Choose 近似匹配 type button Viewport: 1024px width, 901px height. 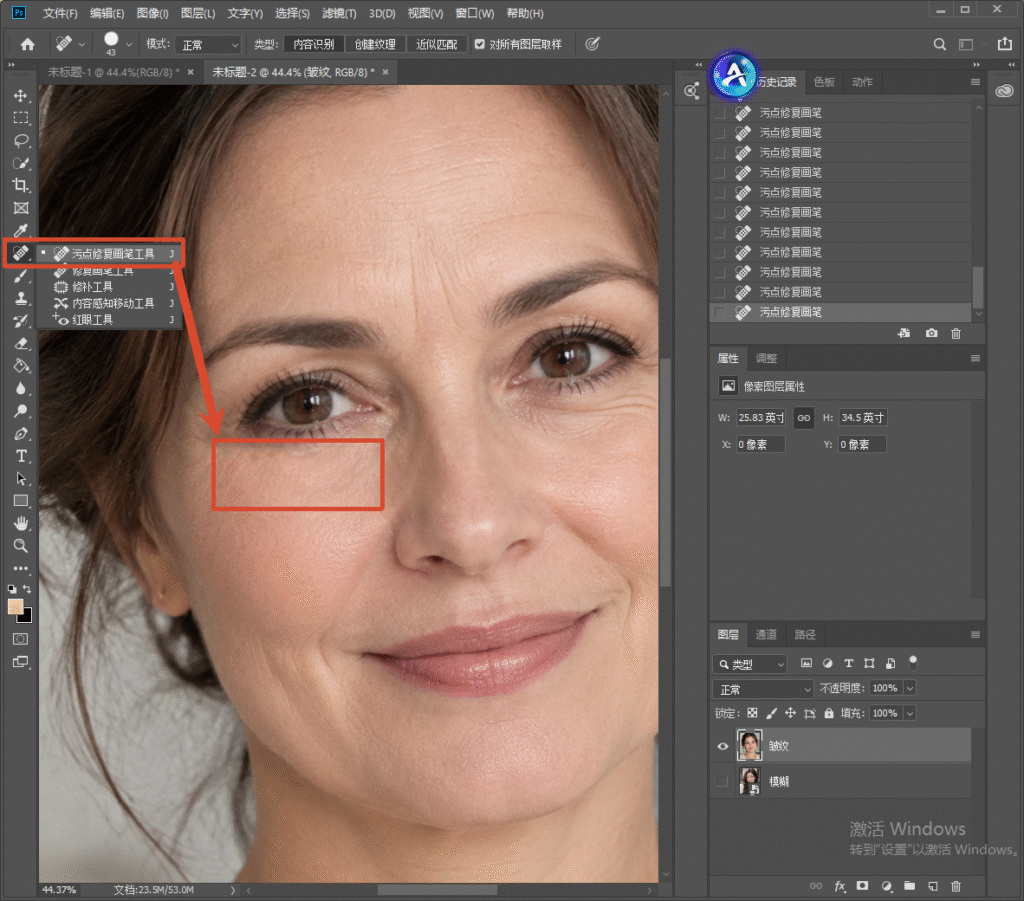[x=437, y=44]
